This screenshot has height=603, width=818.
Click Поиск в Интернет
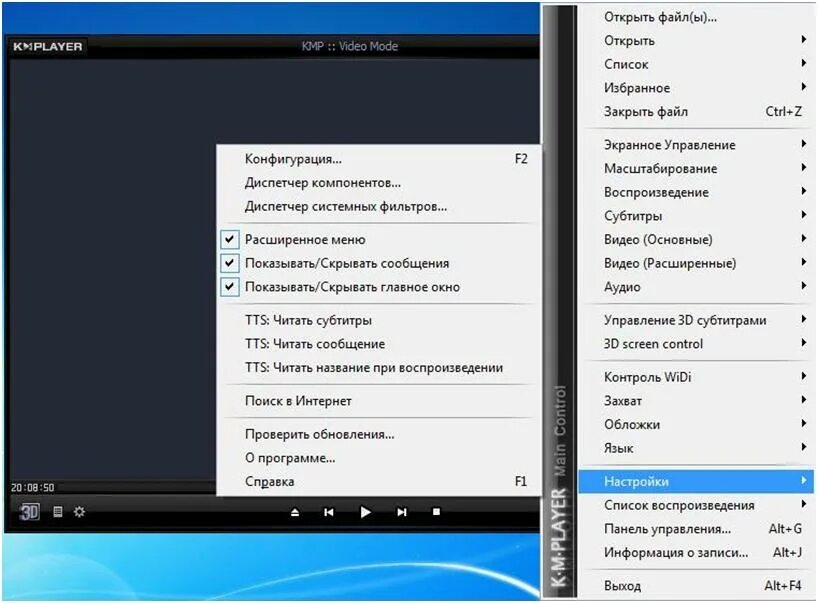tap(379, 401)
